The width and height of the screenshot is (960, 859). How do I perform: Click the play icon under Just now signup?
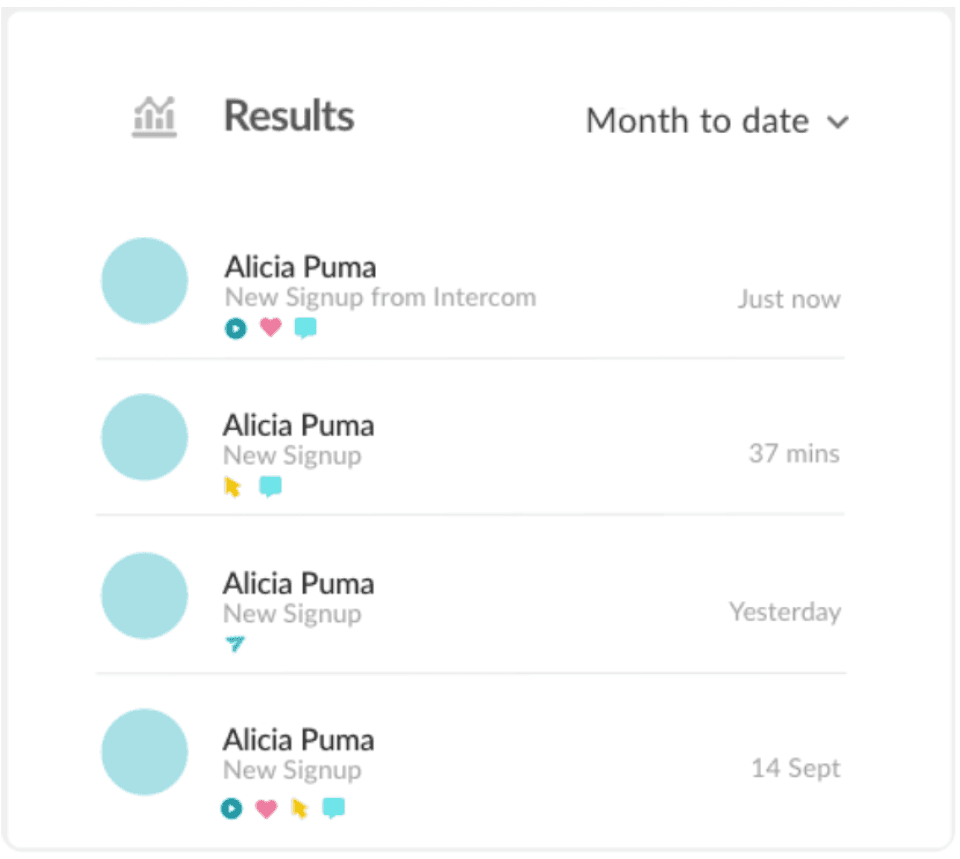(x=236, y=329)
